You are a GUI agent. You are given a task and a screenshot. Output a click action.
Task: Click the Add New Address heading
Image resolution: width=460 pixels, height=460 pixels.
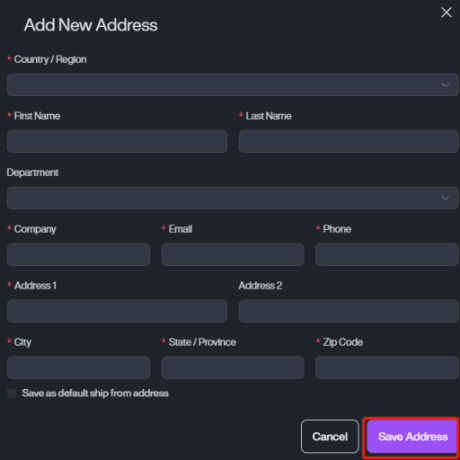pos(91,25)
